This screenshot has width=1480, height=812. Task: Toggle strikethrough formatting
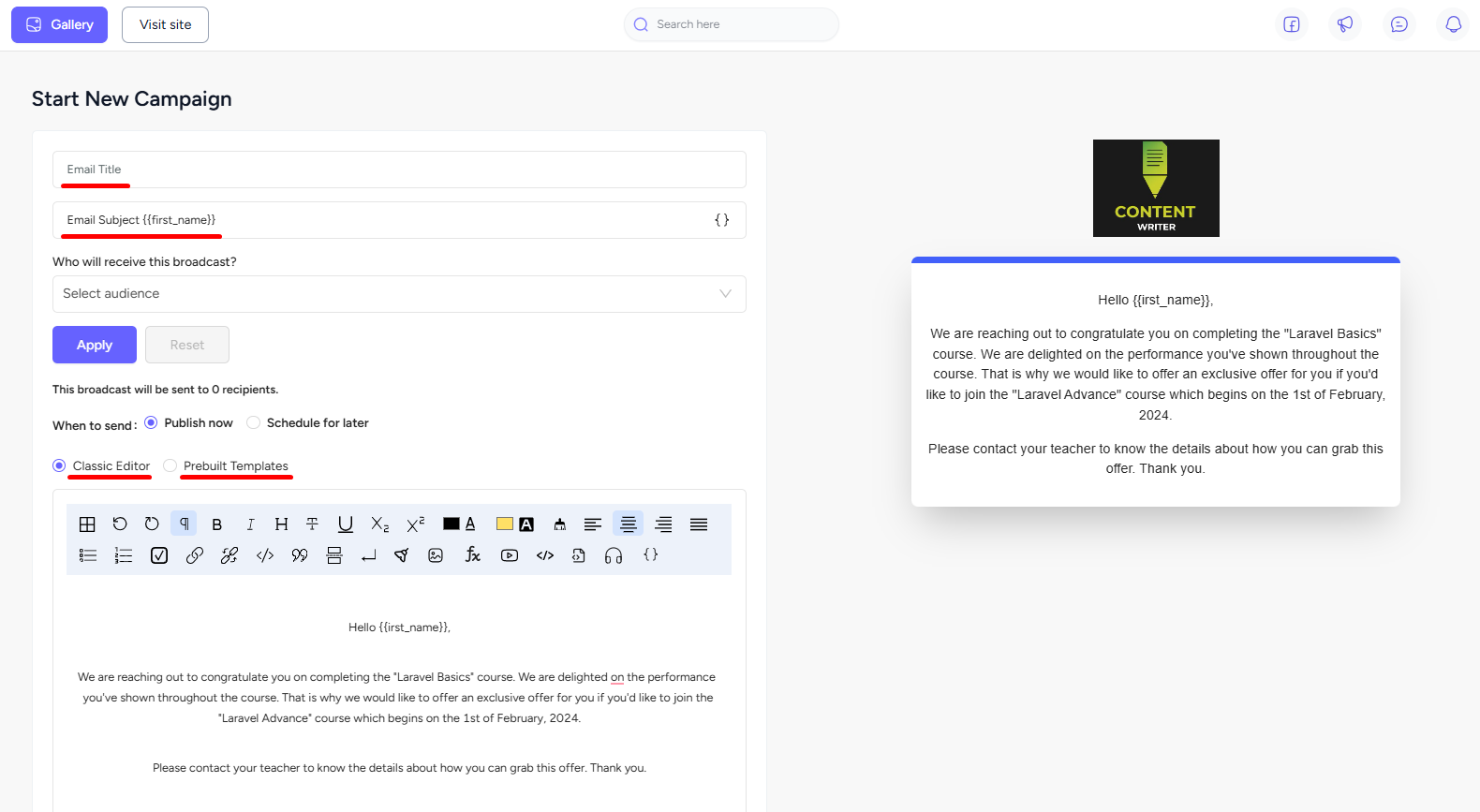pos(313,524)
